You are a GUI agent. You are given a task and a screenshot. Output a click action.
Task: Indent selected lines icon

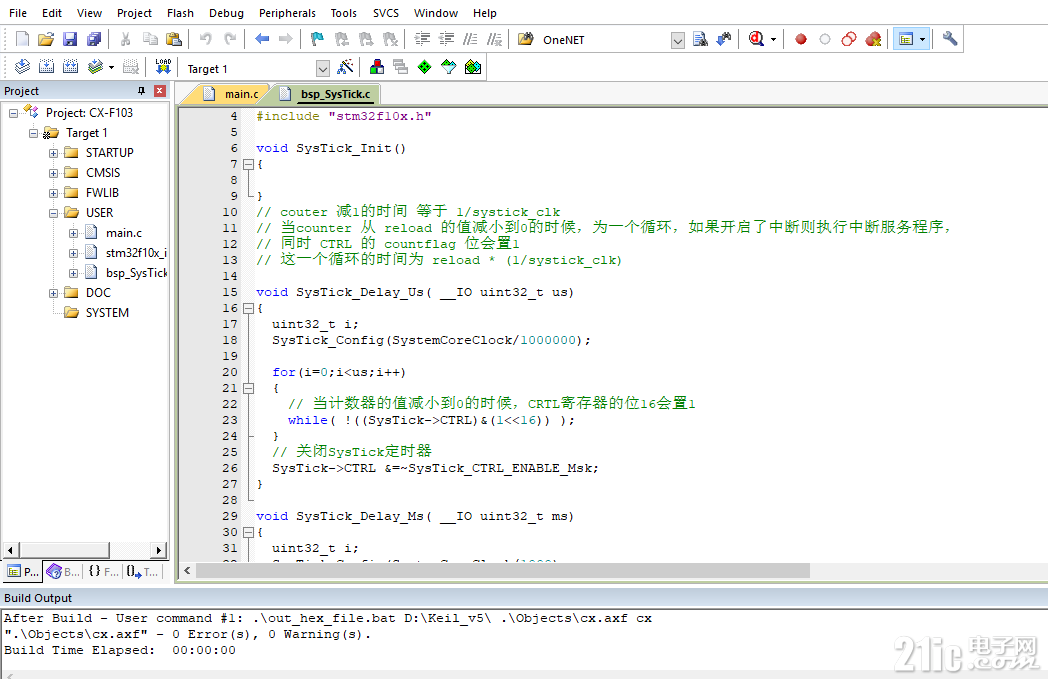pyautogui.click(x=422, y=39)
